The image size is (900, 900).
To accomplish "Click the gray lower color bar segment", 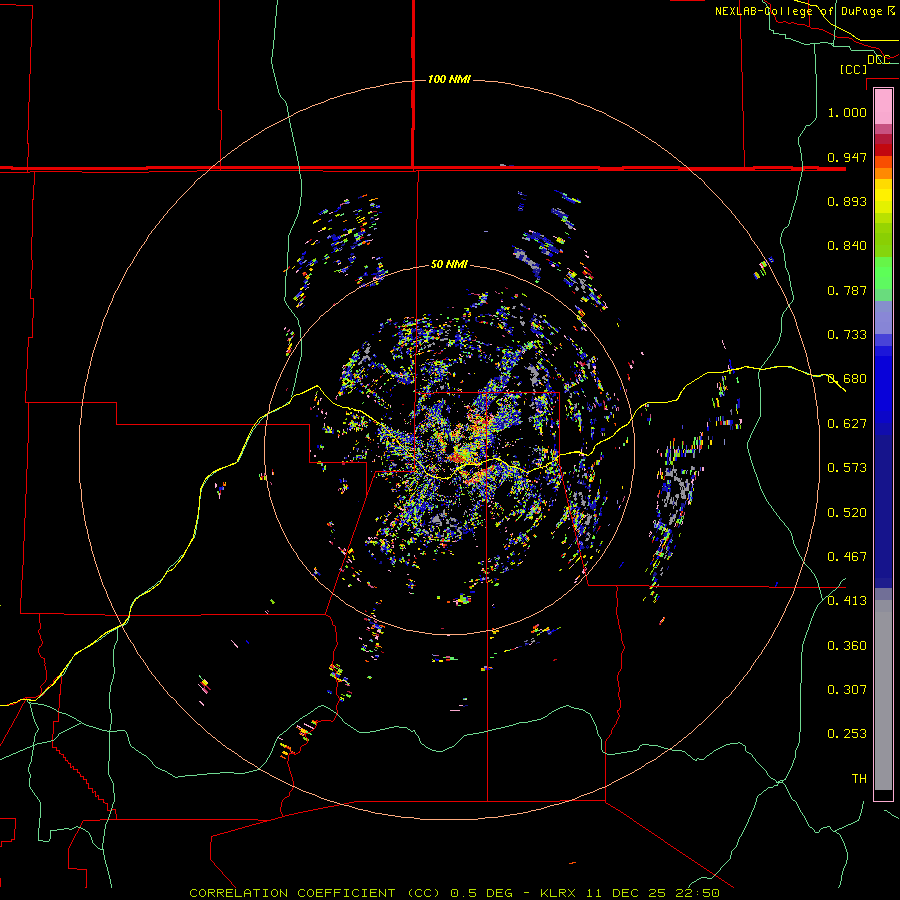I will point(883,695).
